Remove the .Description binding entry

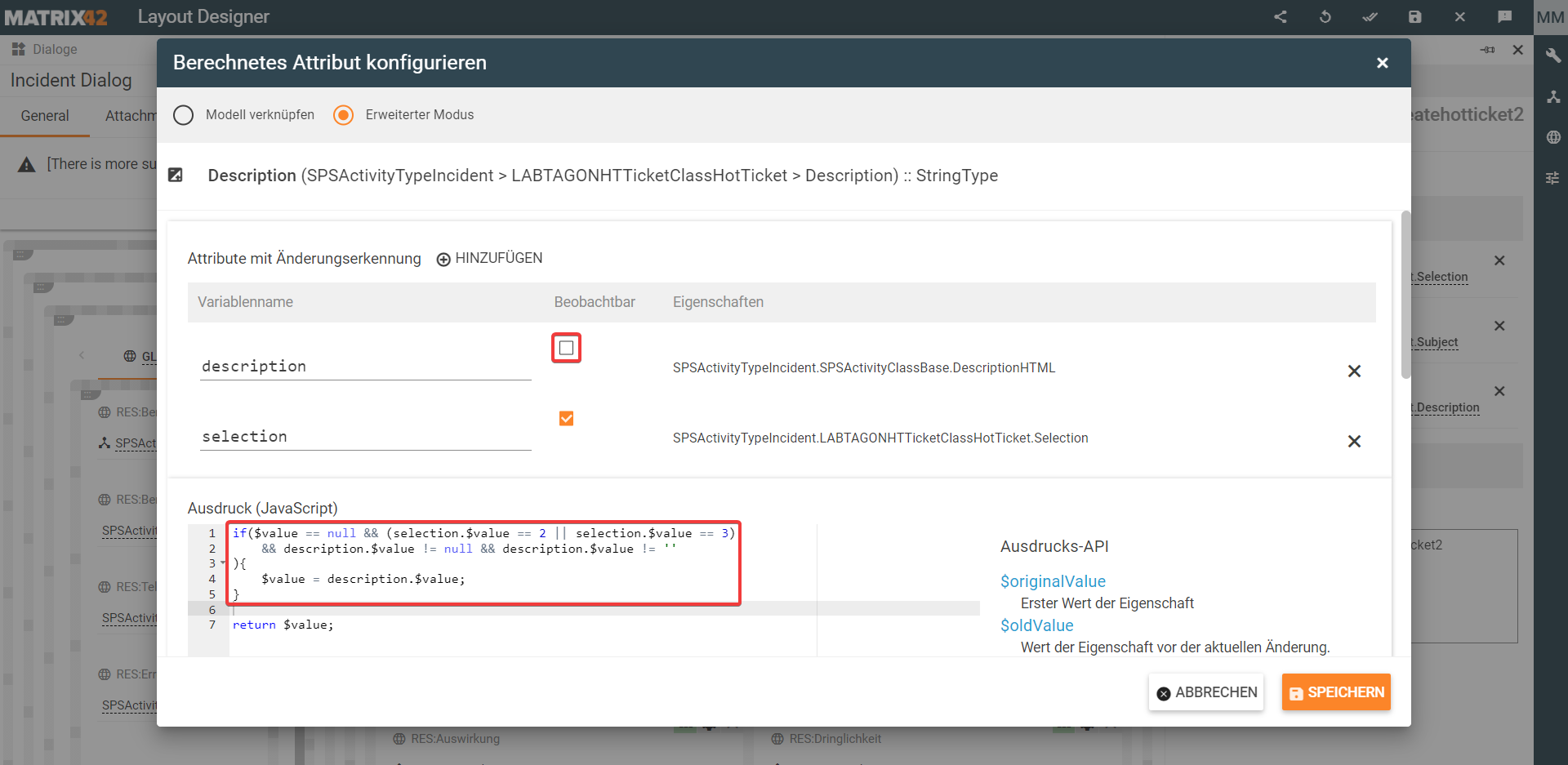(1499, 391)
